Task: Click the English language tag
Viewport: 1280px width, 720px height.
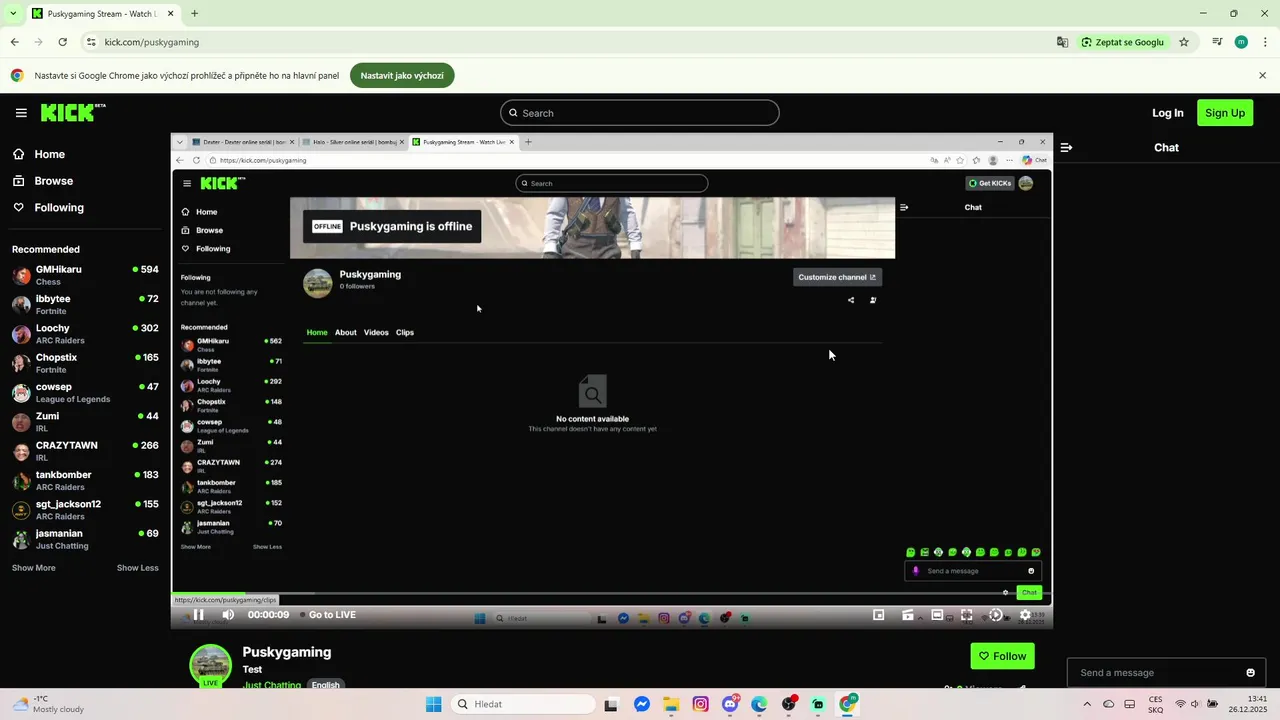Action: tap(325, 685)
